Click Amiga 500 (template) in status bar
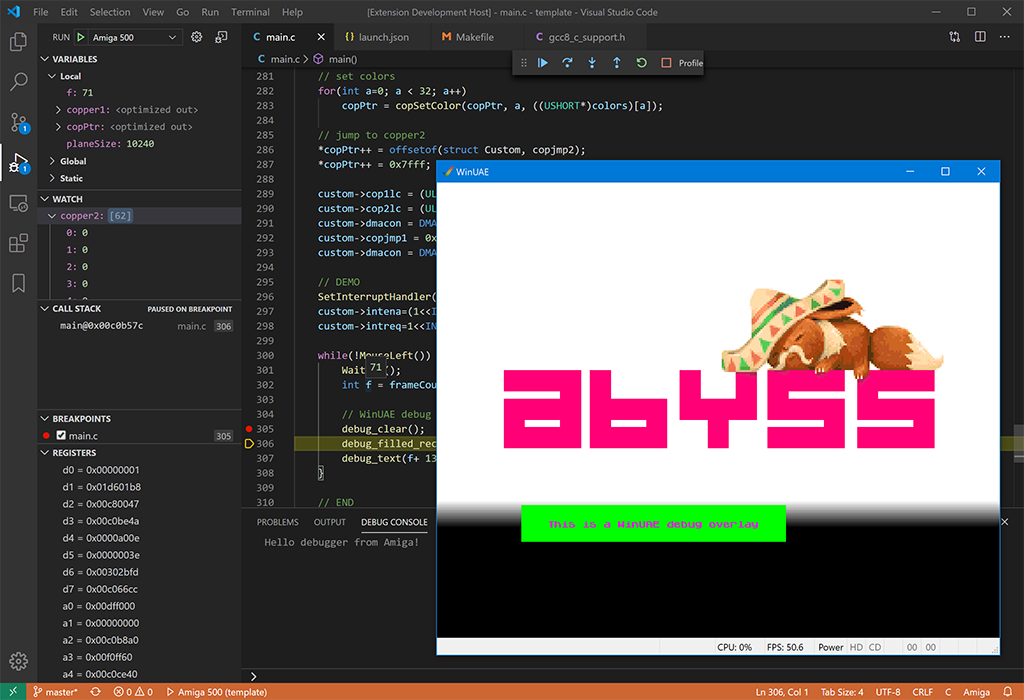The width and height of the screenshot is (1024, 700). click(x=216, y=692)
